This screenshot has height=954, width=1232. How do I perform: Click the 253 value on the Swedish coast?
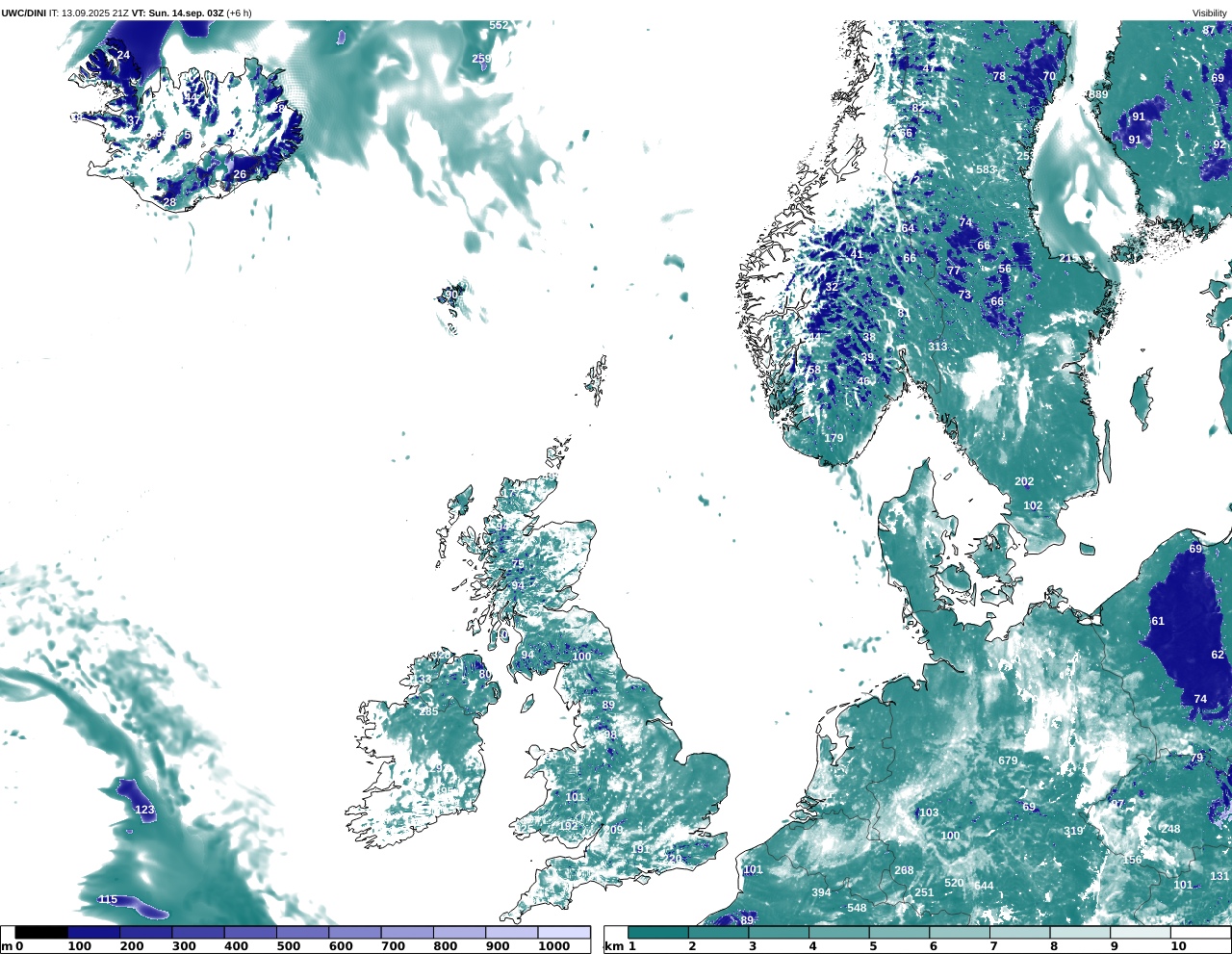coord(1027,156)
